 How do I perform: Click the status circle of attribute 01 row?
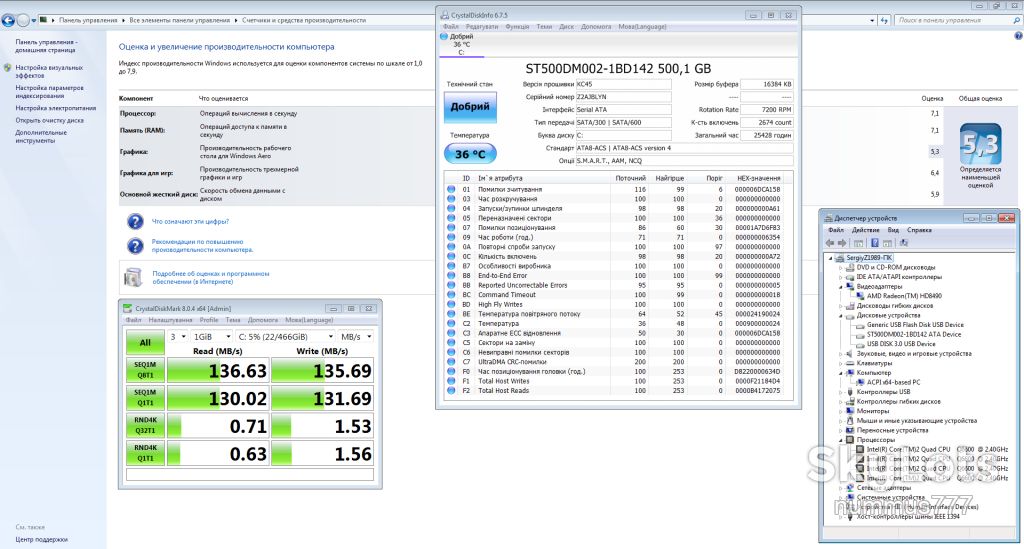point(451,189)
